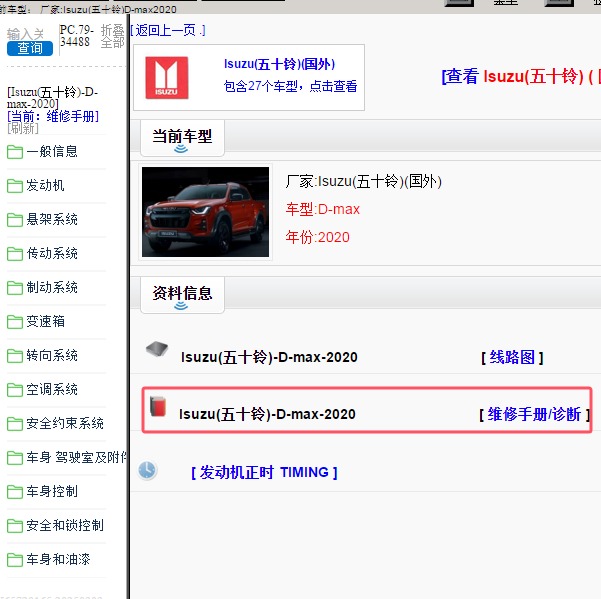Expand the 发动机 tree item
The height and width of the screenshot is (599, 601).
tap(45, 185)
